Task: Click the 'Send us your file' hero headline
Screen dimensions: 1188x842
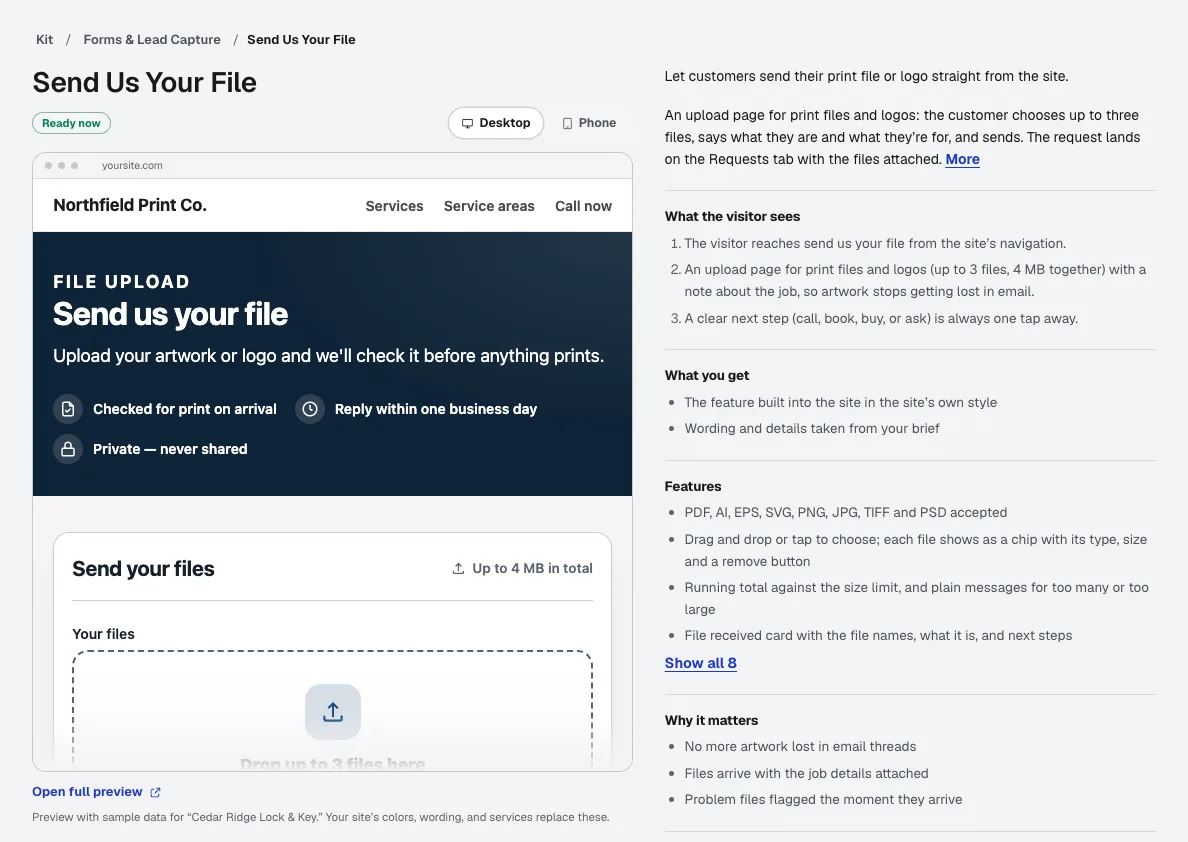Action: click(x=170, y=314)
